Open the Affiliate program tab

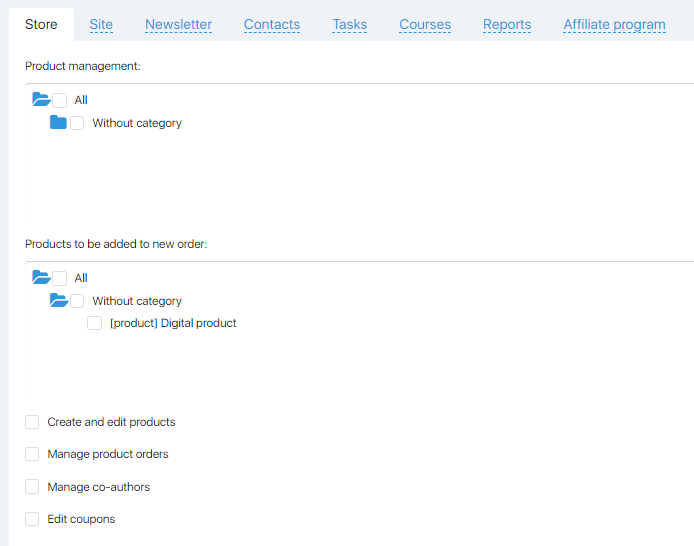click(614, 24)
